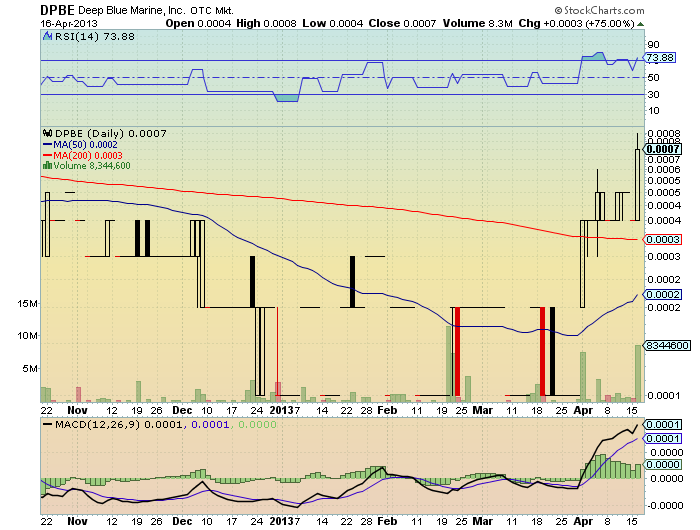
Task: Click the MA(200) 0.0003 legend text
Action: point(88,155)
